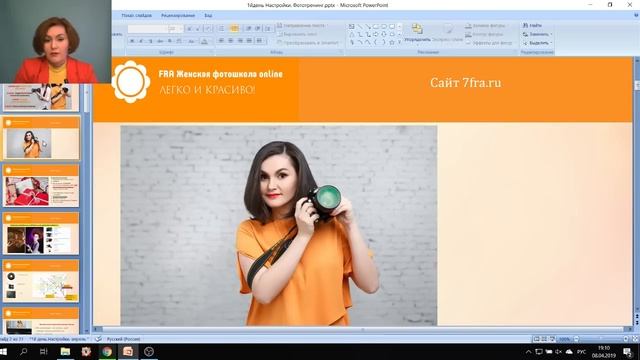Open the Упорядочить arrange menu
Screen dimensions: 640x360
(x=417, y=33)
